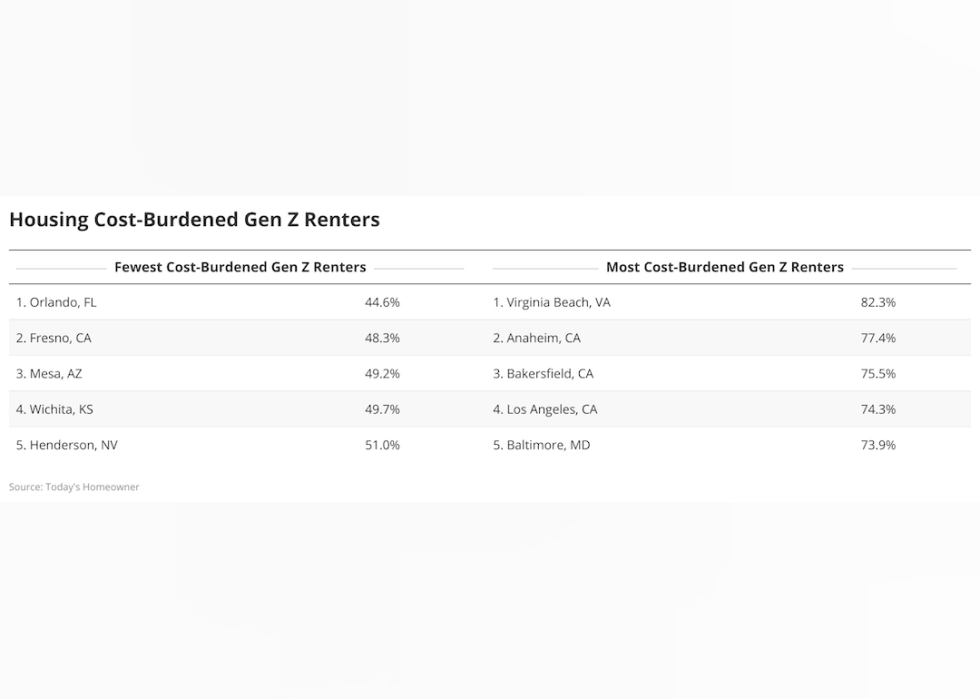Click the Bakersfield, CA entry
980x699 pixels.
[543, 374]
